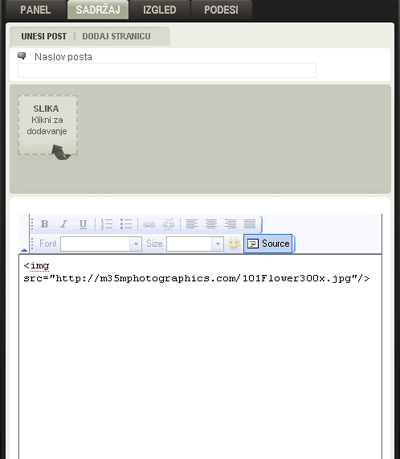The width and height of the screenshot is (400, 459).
Task: Insert a numbered list
Action: [x=107, y=224]
